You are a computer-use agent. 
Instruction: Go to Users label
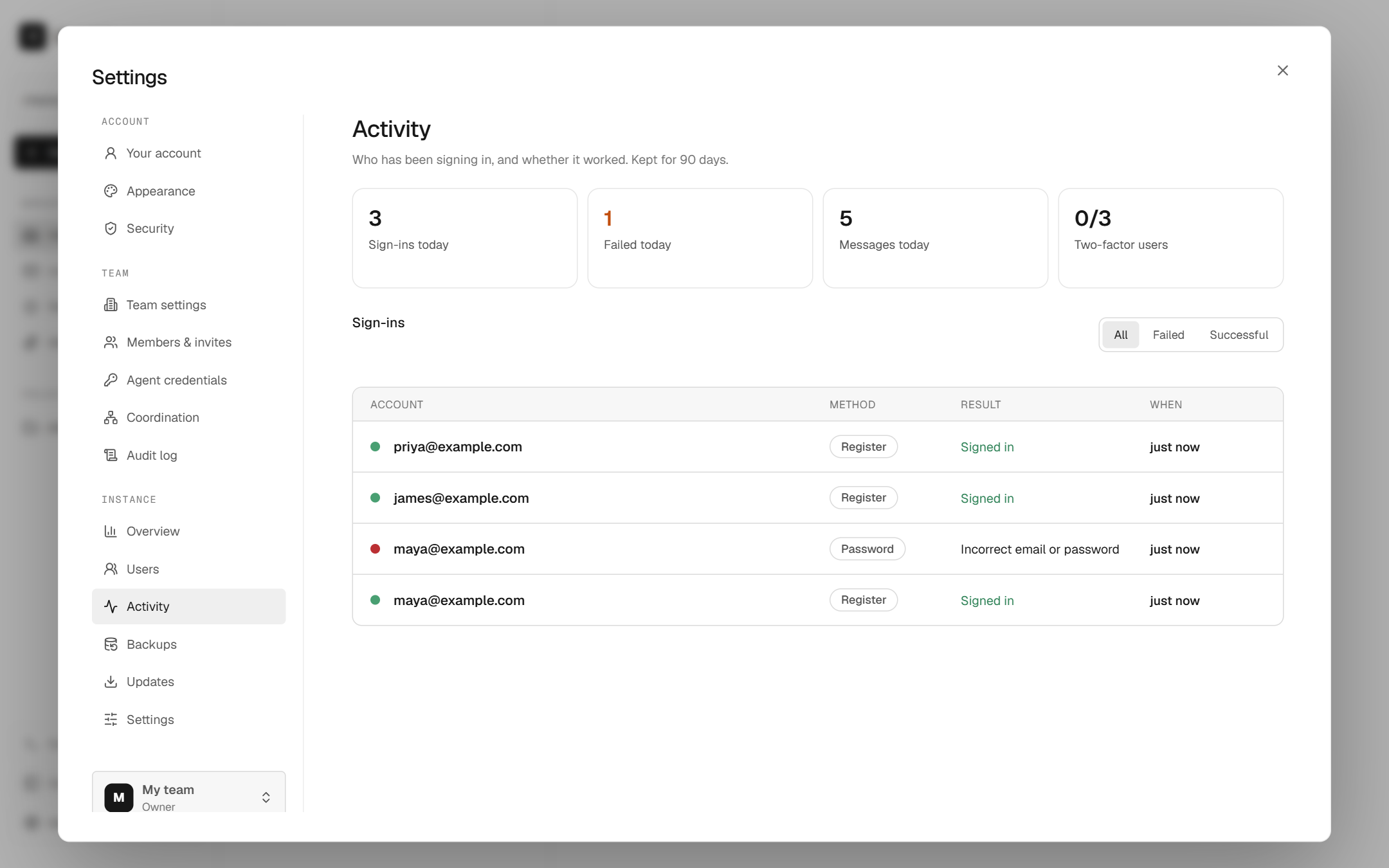click(x=143, y=569)
